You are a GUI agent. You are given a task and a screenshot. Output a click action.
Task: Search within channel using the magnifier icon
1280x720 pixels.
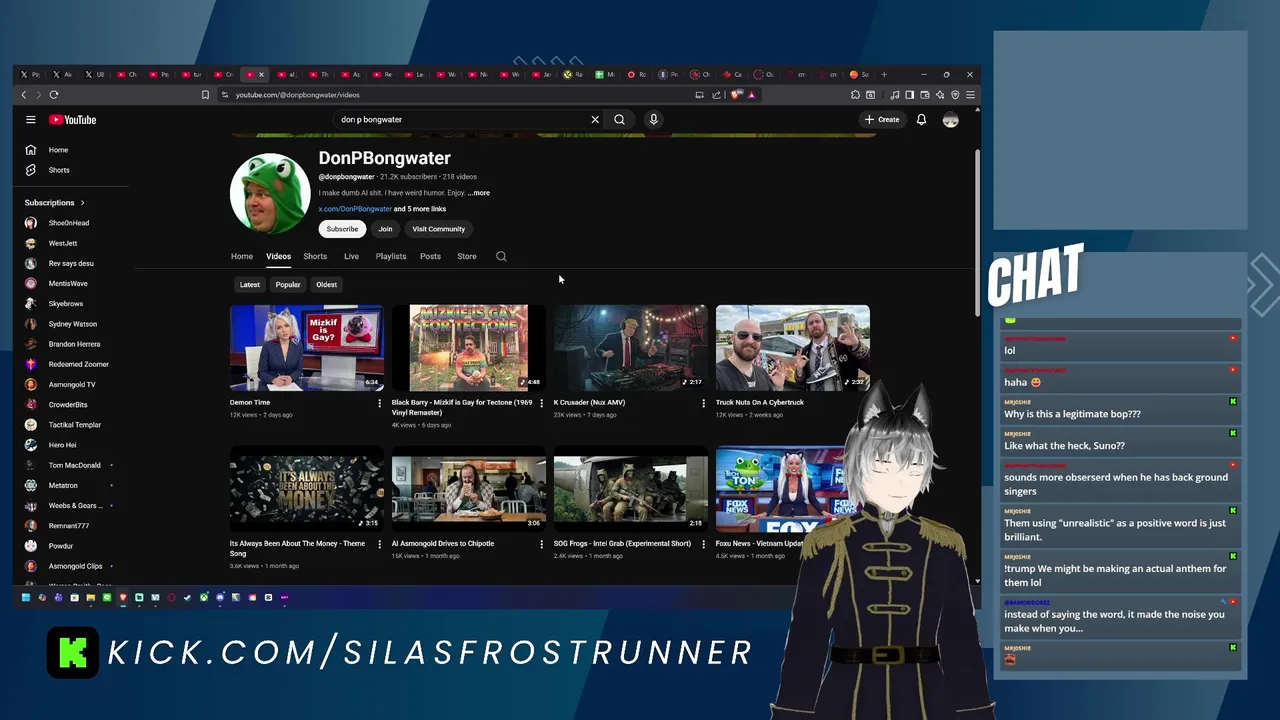(501, 256)
